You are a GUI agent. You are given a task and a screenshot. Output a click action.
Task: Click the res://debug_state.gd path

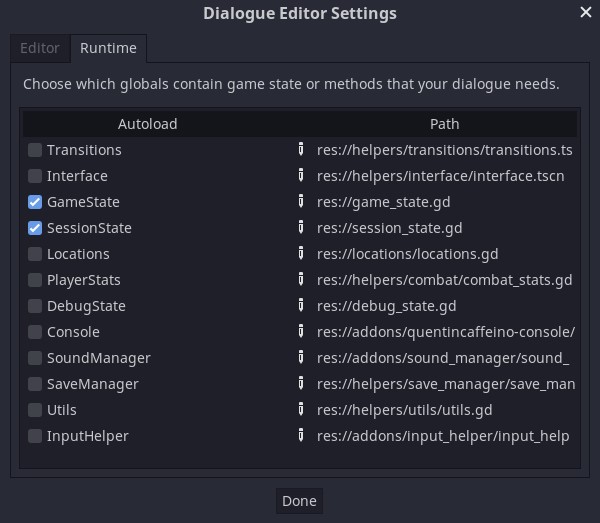pos(386,306)
